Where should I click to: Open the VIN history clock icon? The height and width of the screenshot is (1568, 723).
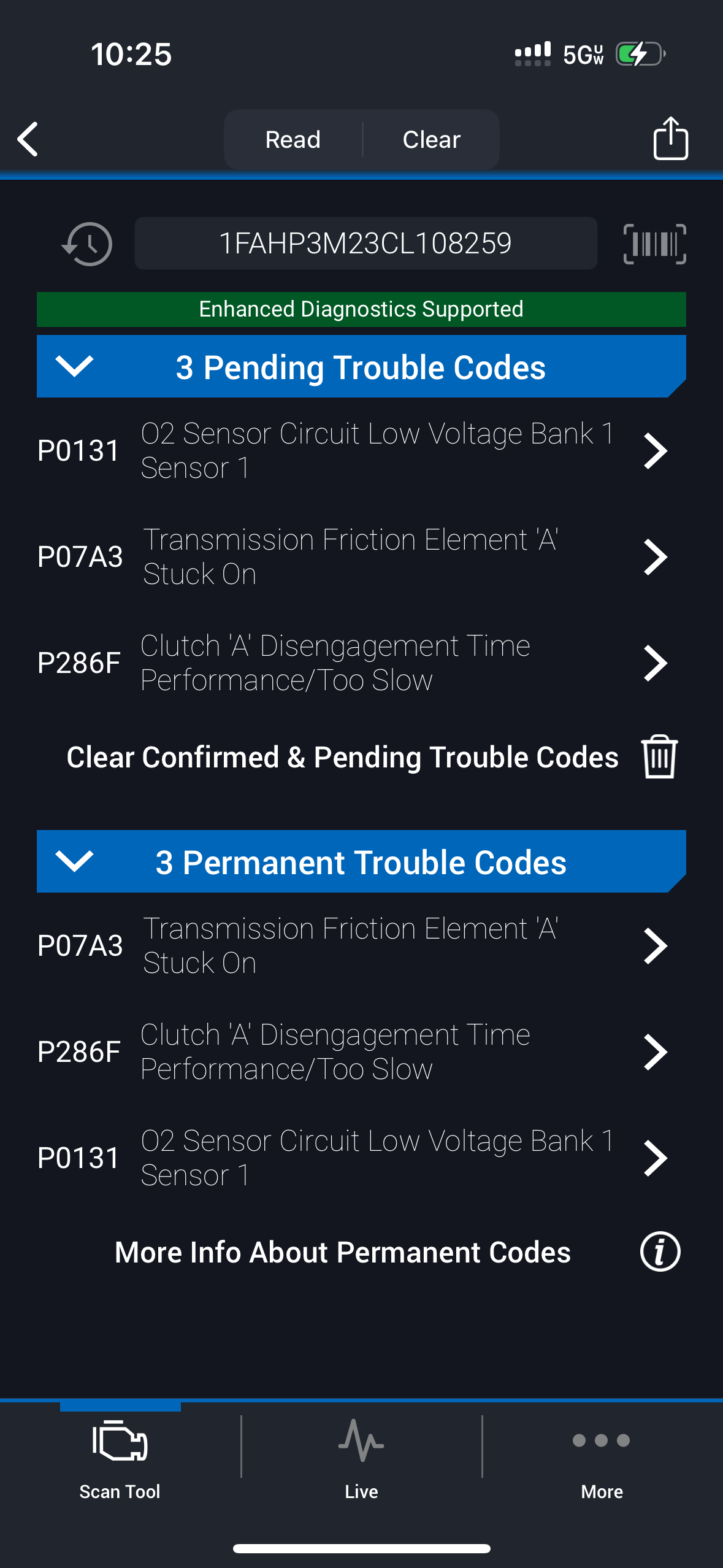[x=87, y=244]
